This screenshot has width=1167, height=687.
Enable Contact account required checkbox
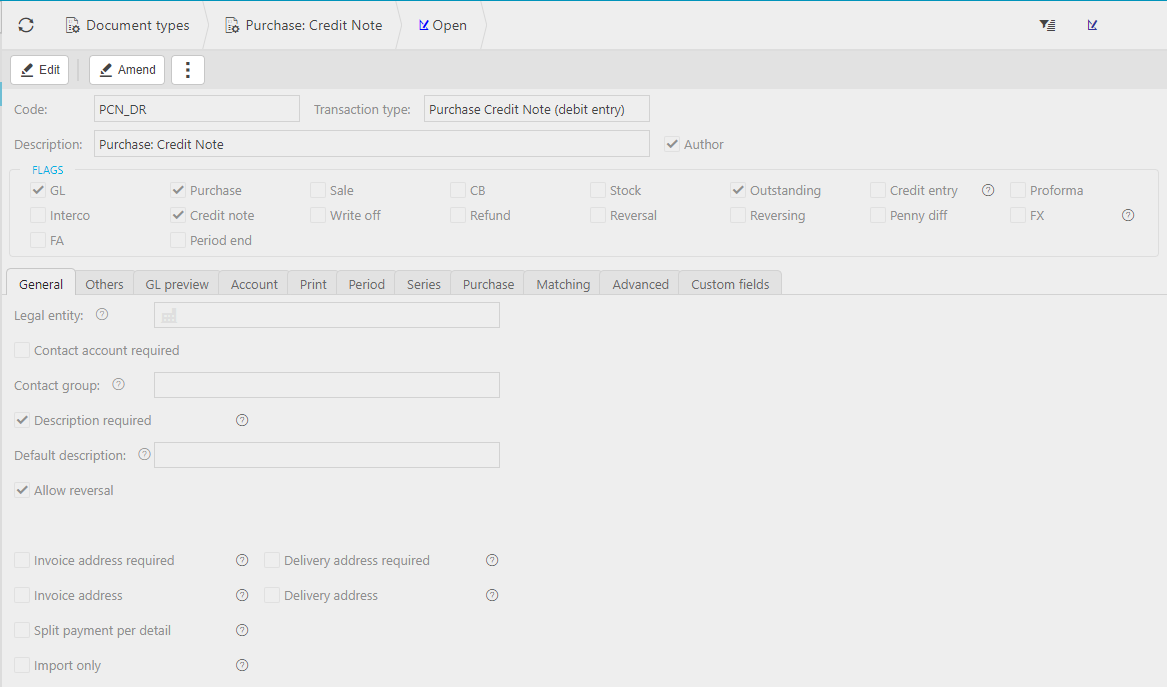point(22,350)
